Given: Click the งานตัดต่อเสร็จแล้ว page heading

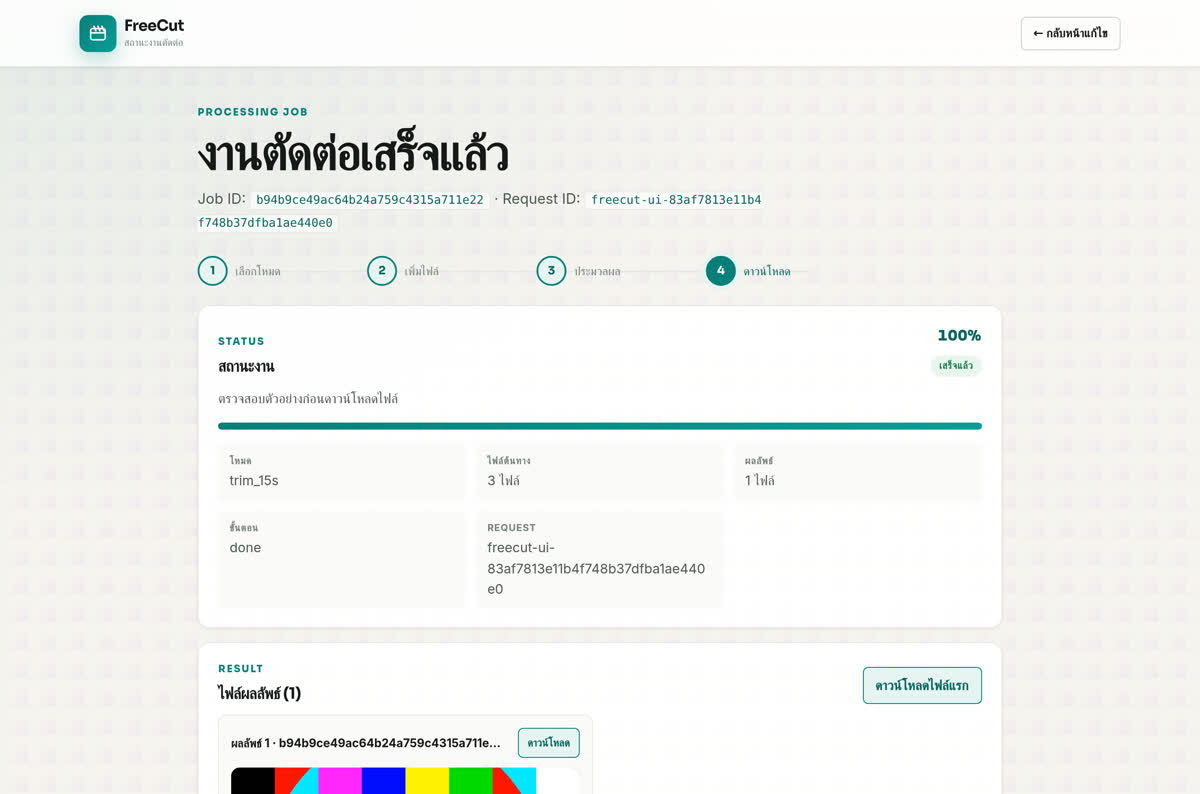Looking at the screenshot, I should (353, 155).
